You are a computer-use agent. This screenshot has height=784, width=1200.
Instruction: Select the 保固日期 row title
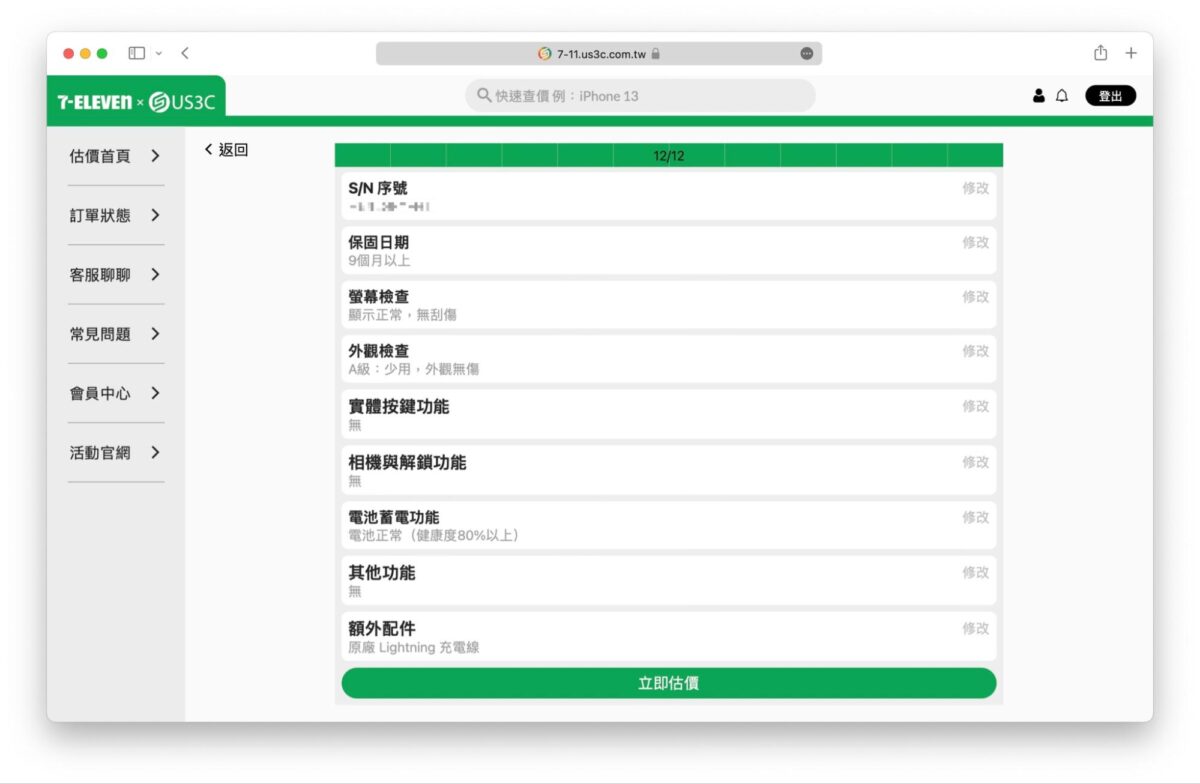(x=378, y=242)
